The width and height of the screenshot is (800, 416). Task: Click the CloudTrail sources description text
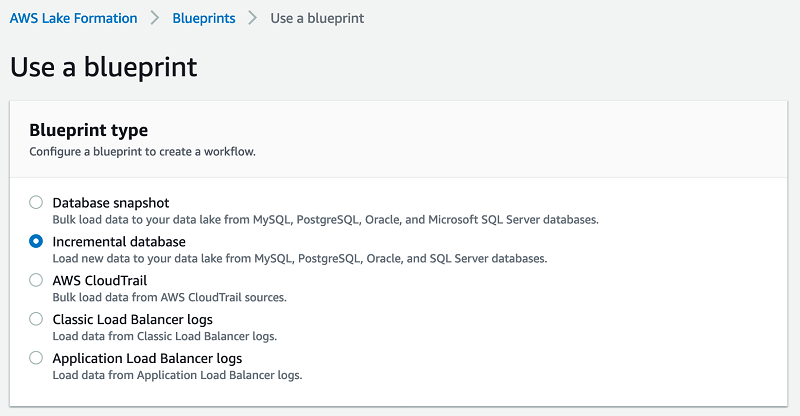coord(170,297)
